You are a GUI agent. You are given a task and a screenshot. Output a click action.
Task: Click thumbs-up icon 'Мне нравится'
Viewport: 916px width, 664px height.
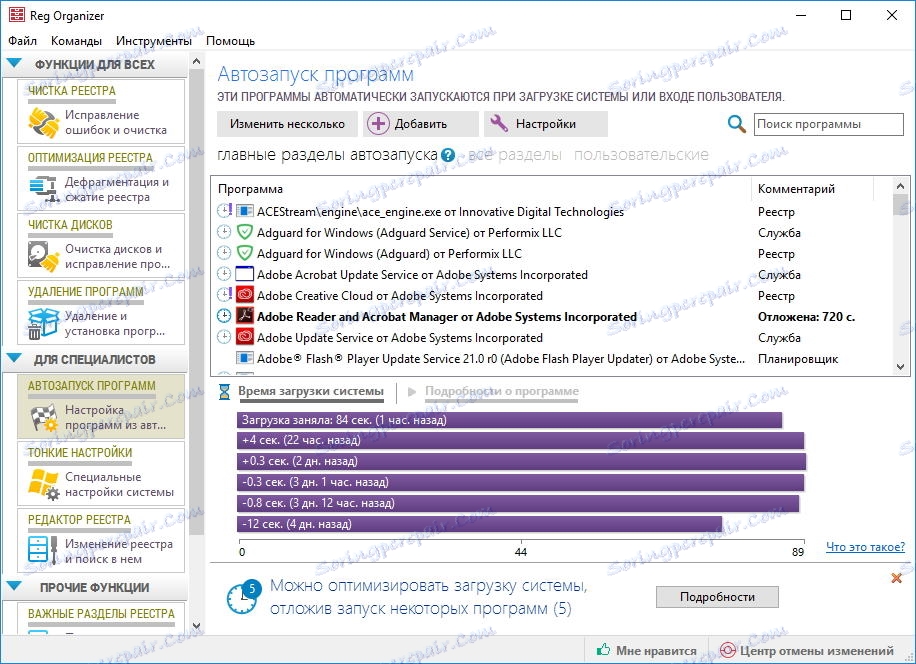[x=603, y=649]
